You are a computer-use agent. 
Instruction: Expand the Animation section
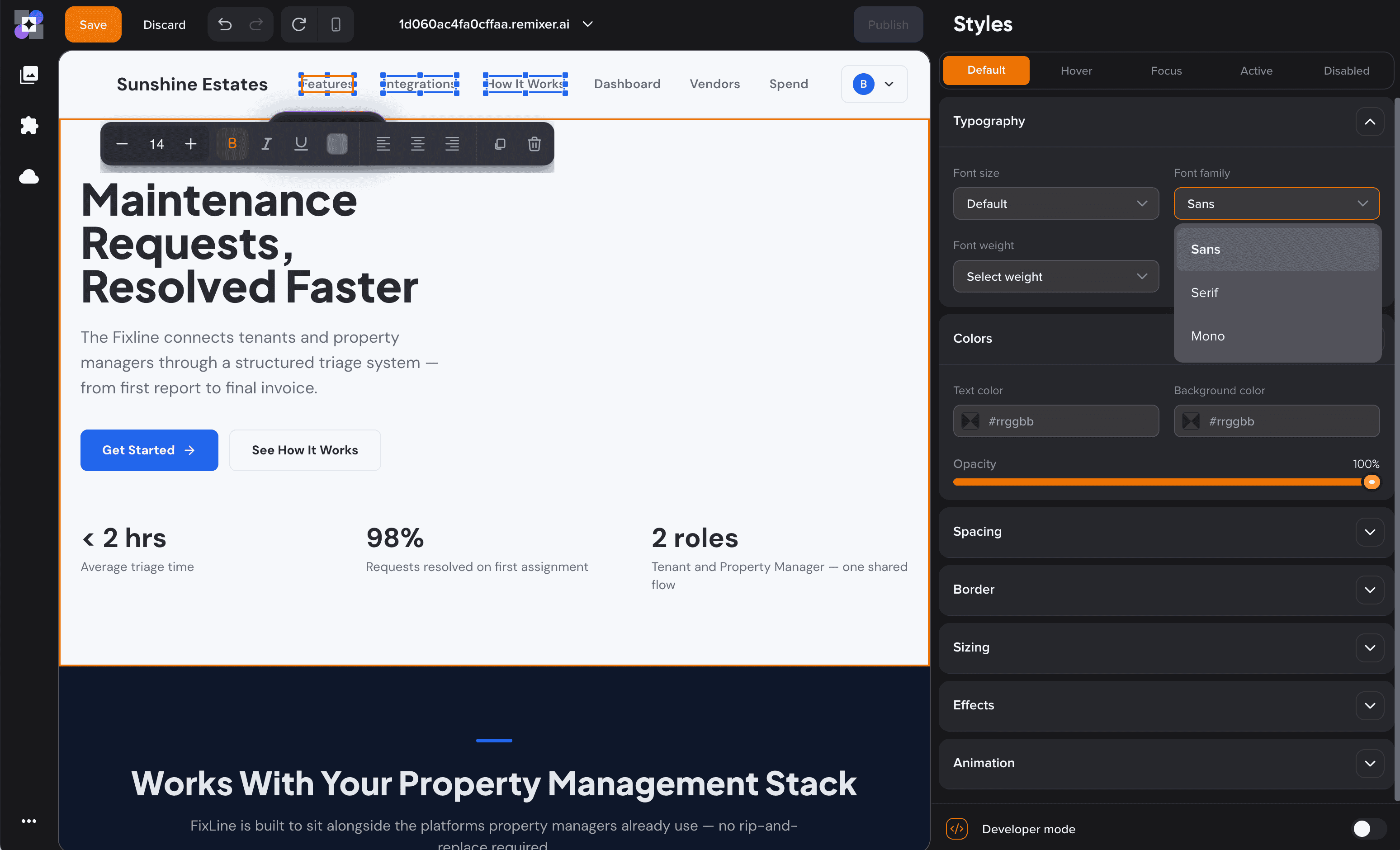(1370, 763)
